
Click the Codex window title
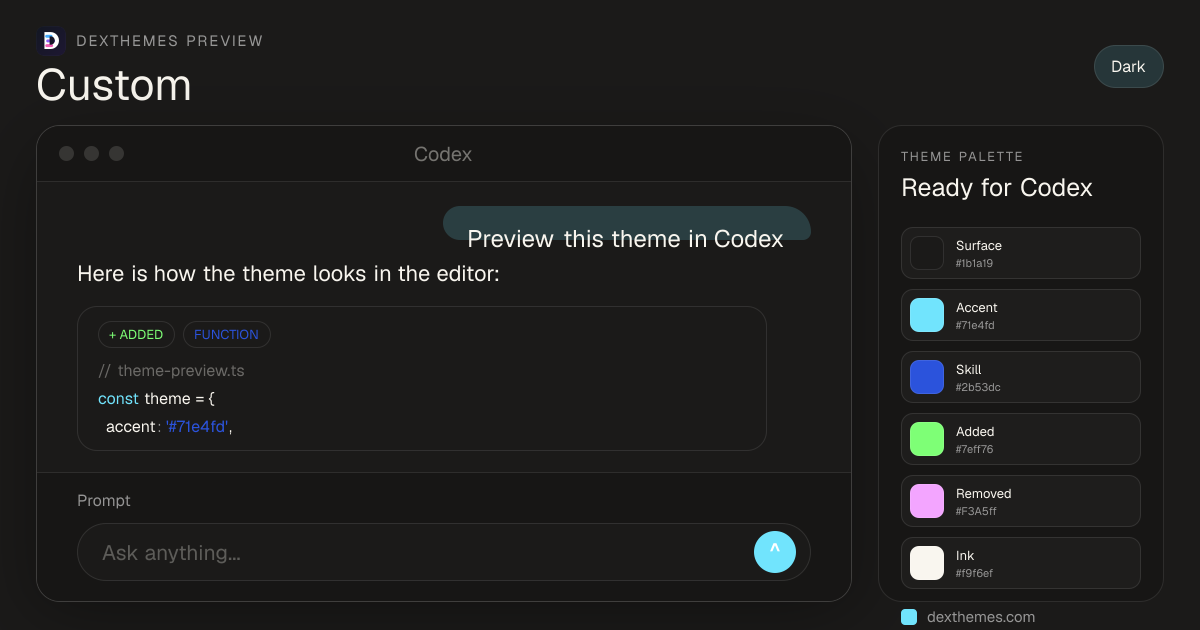[x=443, y=154]
